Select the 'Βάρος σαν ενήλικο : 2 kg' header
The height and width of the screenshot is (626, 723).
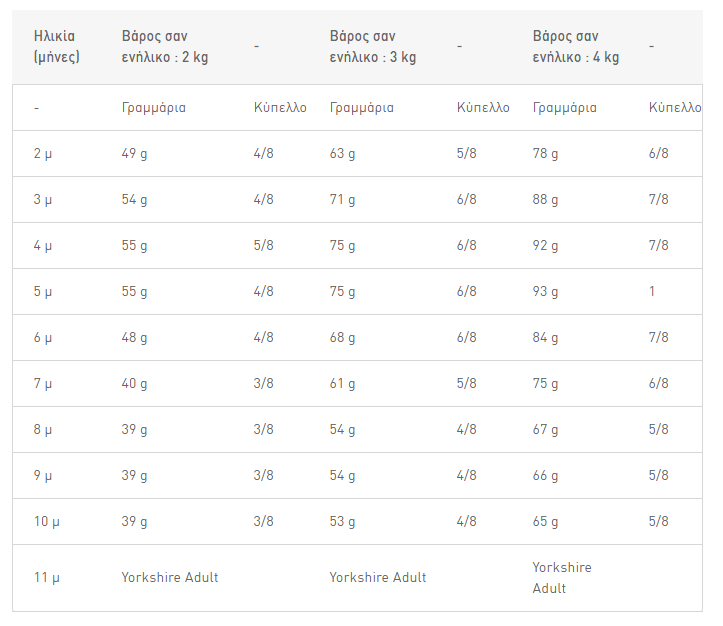click(165, 47)
